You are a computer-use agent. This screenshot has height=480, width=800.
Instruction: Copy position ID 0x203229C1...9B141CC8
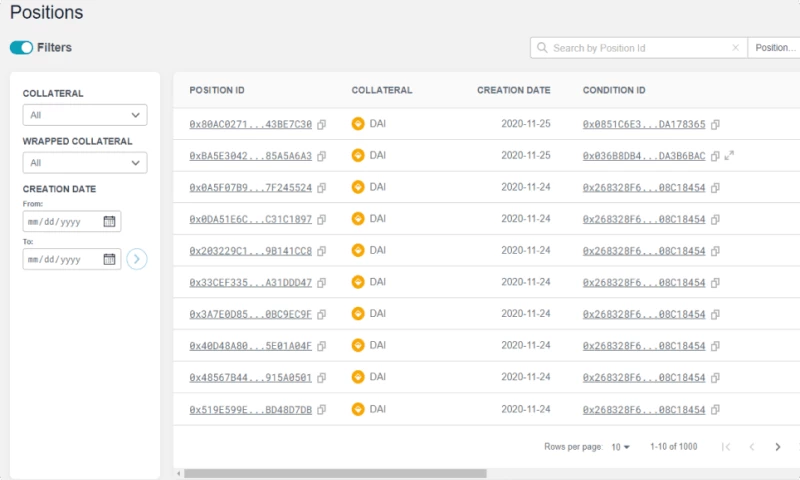coord(321,251)
